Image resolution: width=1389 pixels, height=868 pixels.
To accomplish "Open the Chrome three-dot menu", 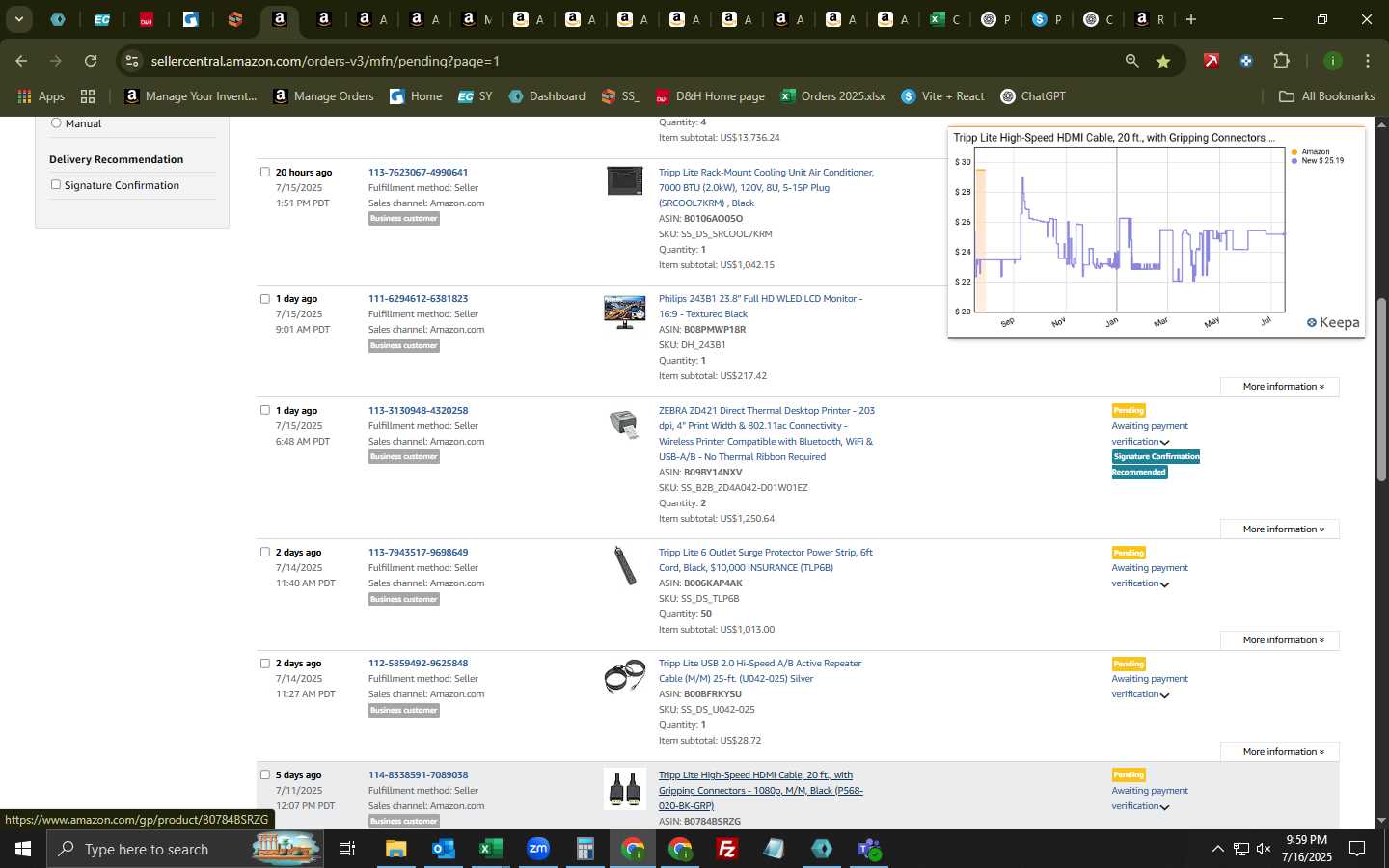I will tap(1367, 61).
